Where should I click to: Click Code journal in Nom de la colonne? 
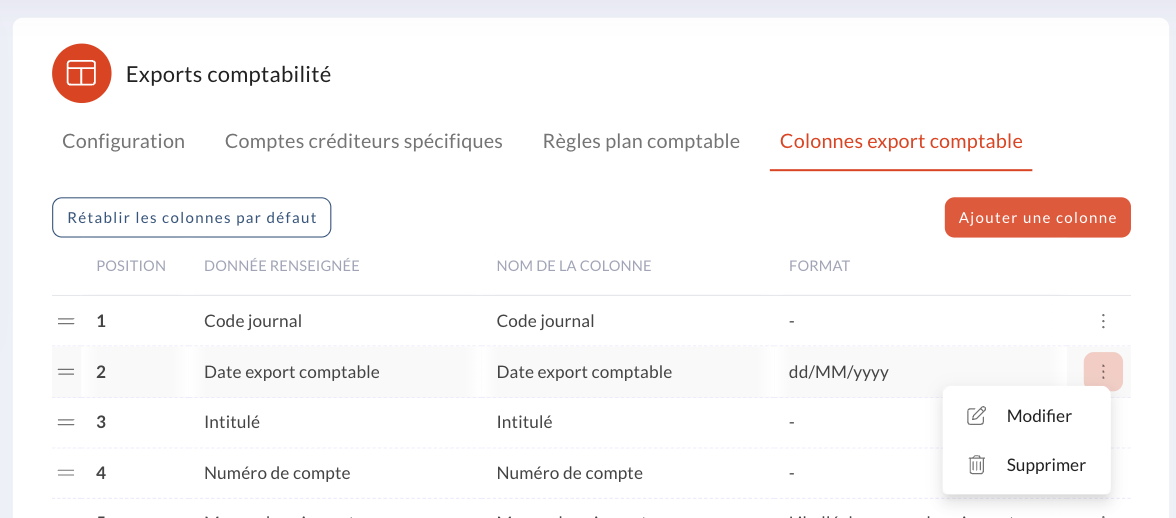click(545, 322)
